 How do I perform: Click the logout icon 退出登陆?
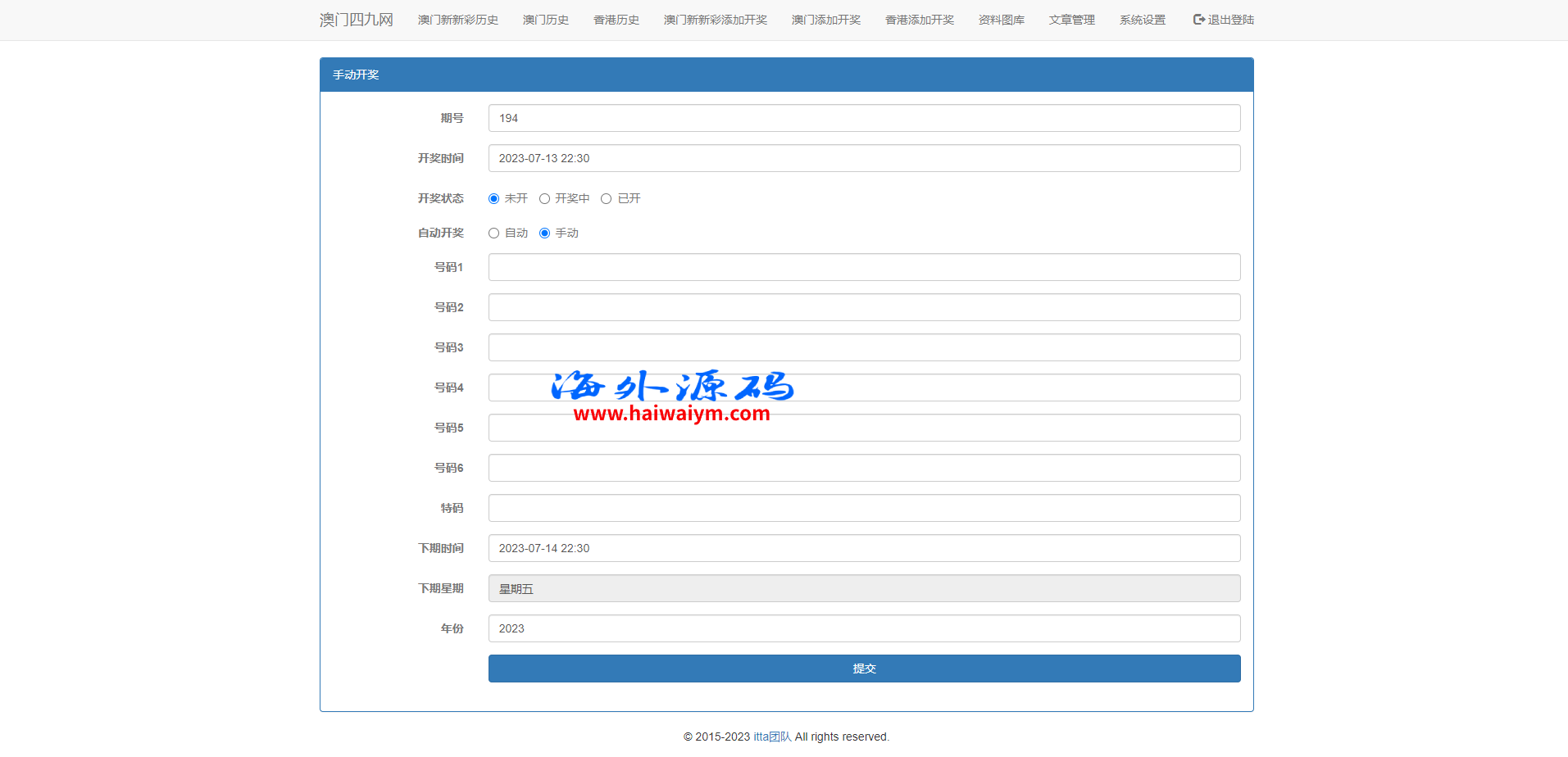tap(1199, 20)
